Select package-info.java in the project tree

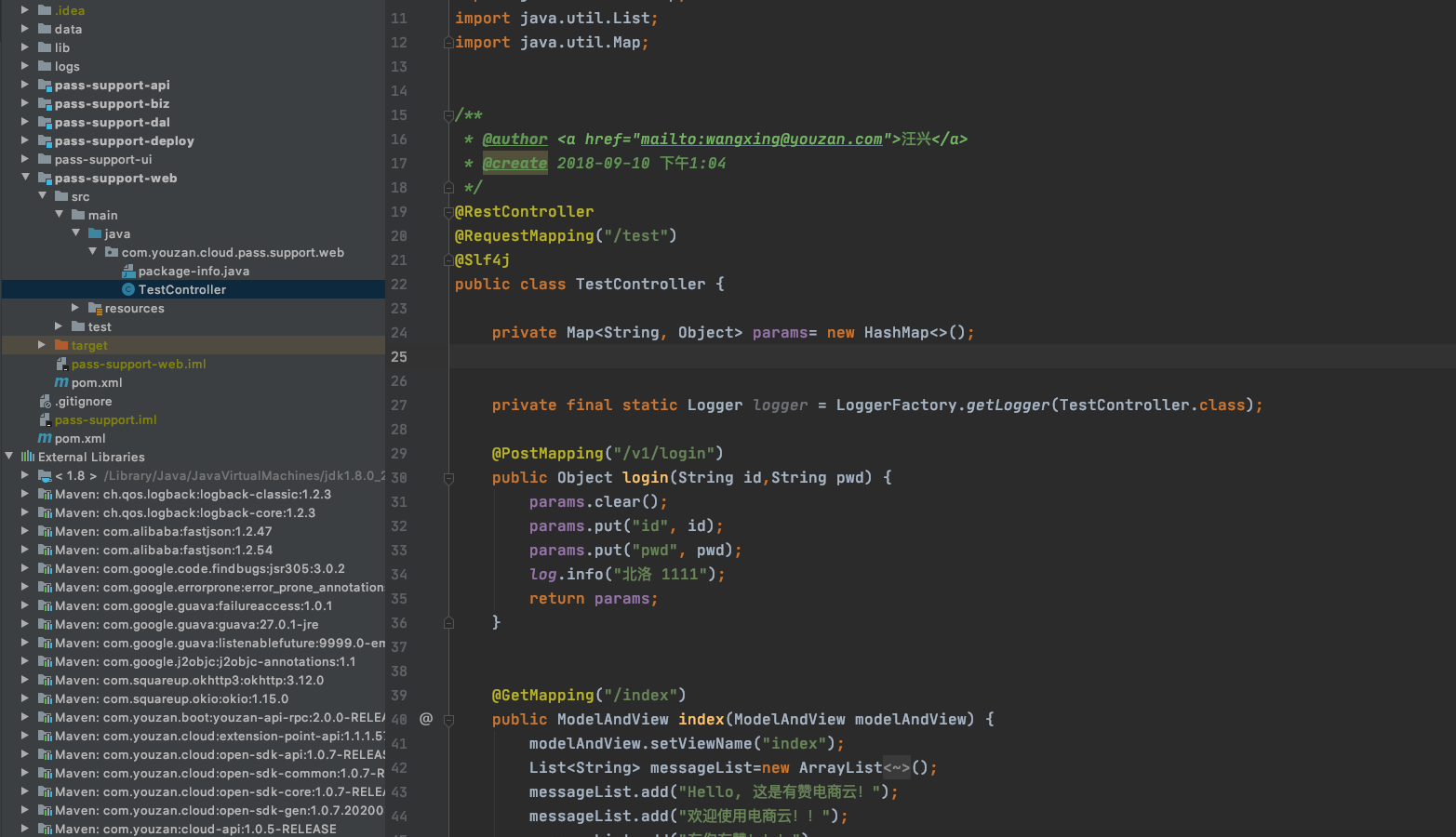point(194,271)
